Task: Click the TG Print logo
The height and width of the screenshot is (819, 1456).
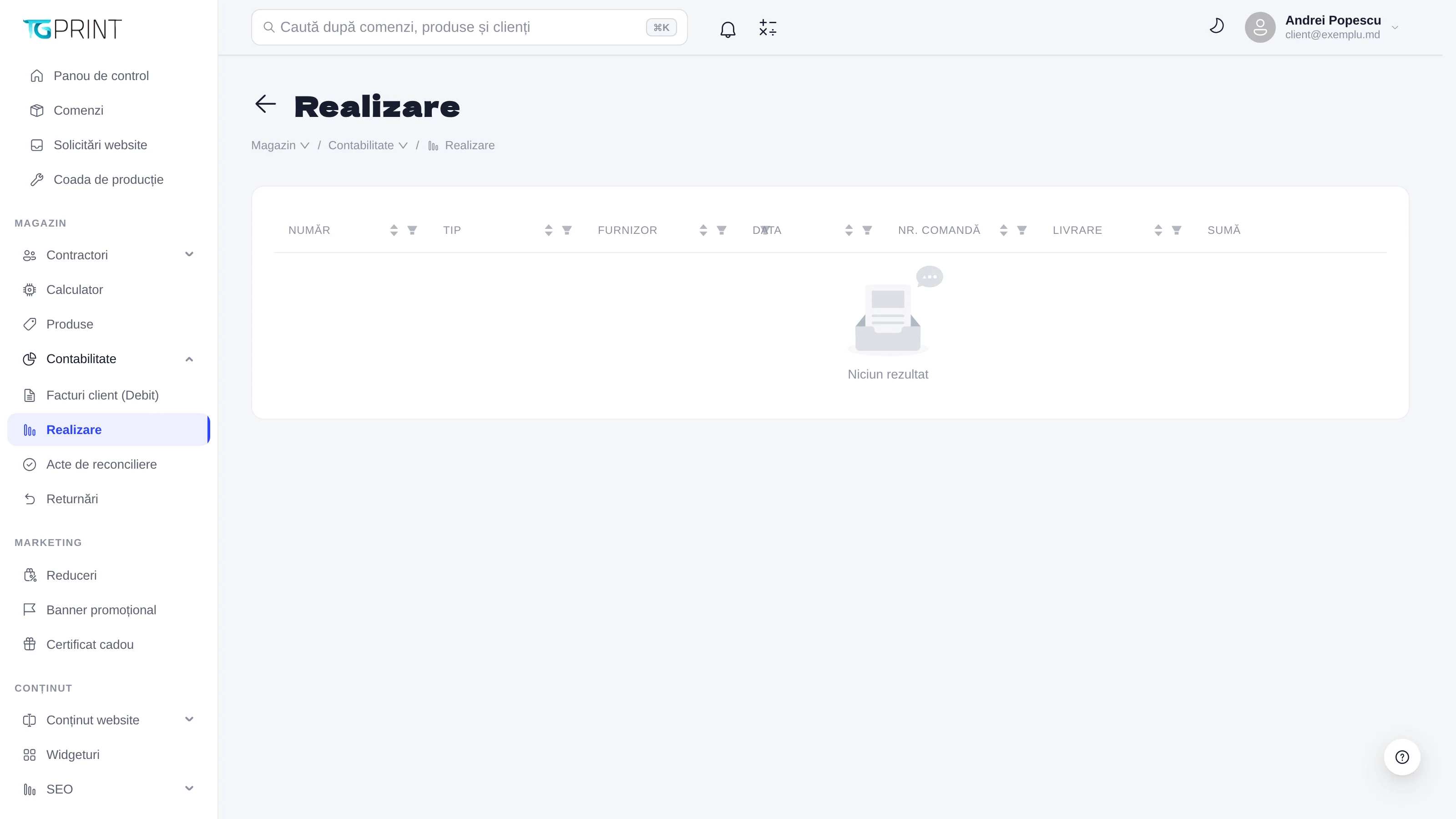Action: point(72,29)
